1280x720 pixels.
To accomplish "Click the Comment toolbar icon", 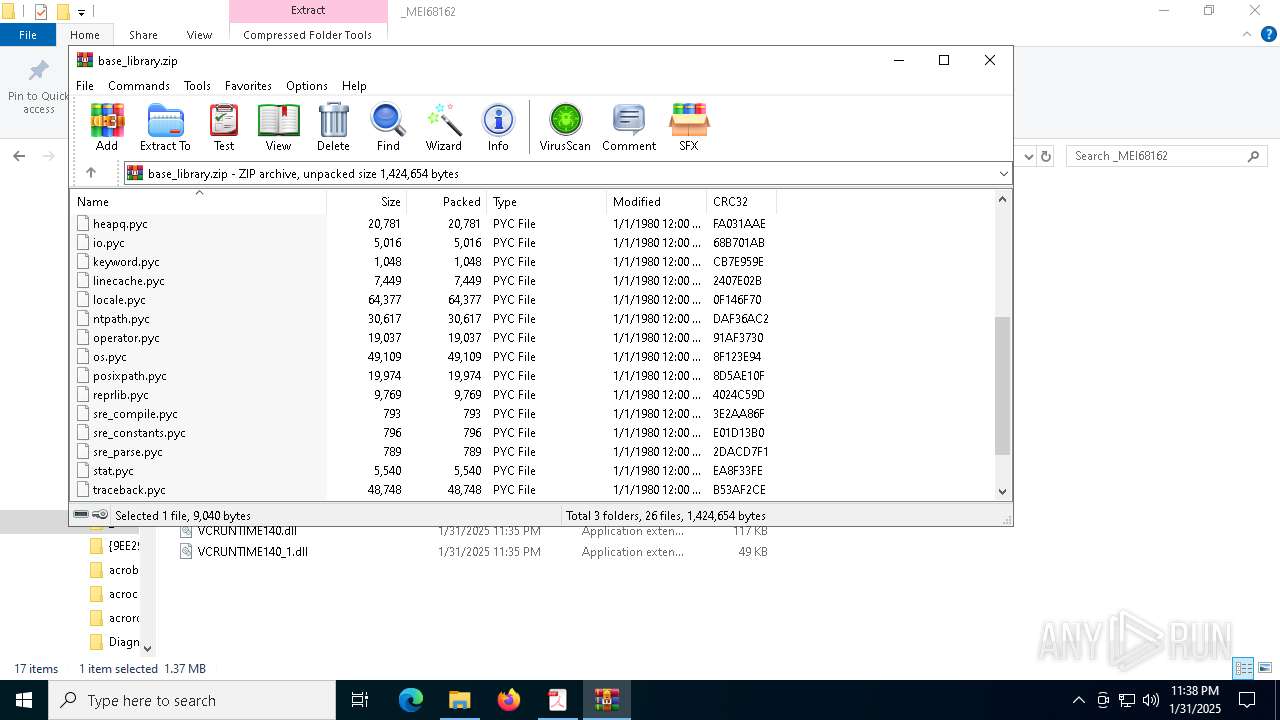I will [629, 127].
